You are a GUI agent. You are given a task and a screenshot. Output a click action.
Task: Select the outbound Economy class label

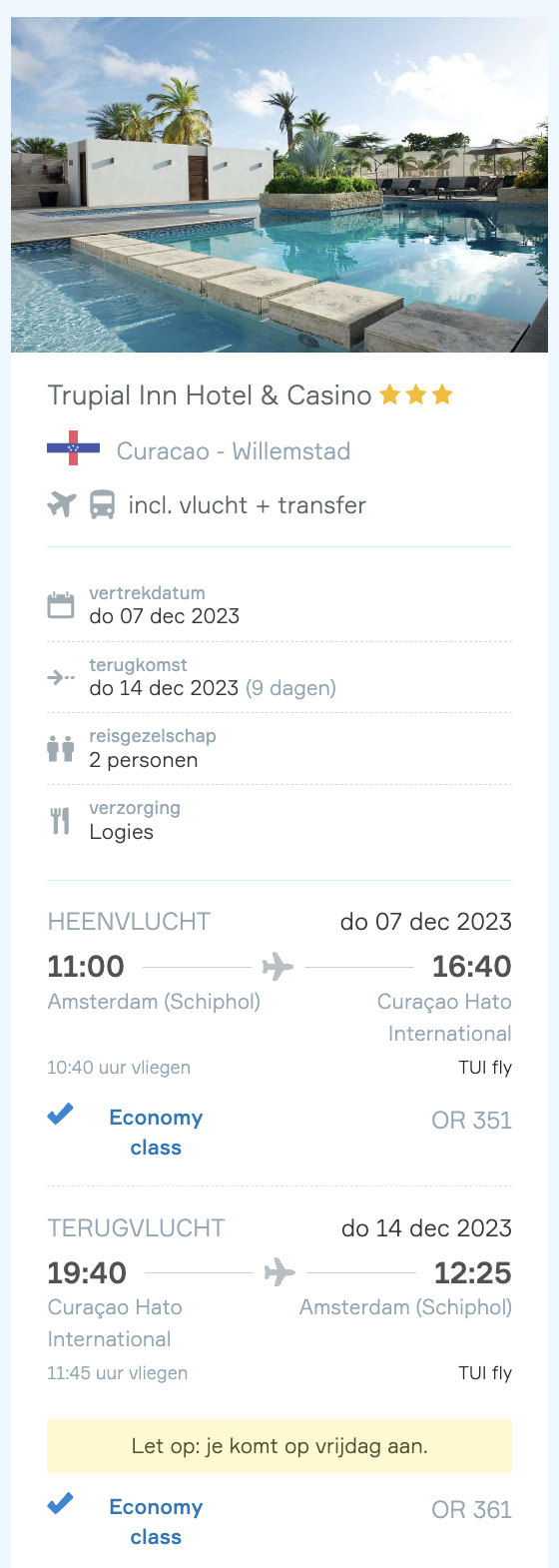(x=156, y=1133)
